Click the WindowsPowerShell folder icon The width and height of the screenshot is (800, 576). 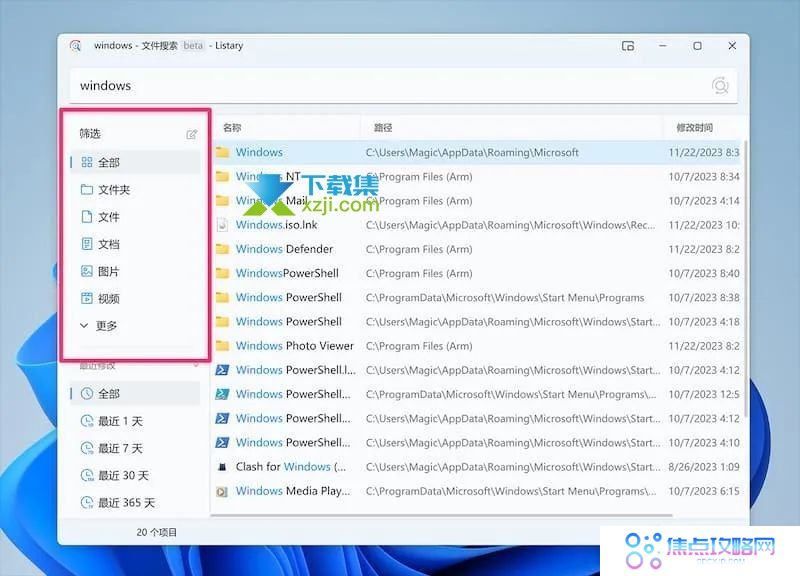(222, 273)
